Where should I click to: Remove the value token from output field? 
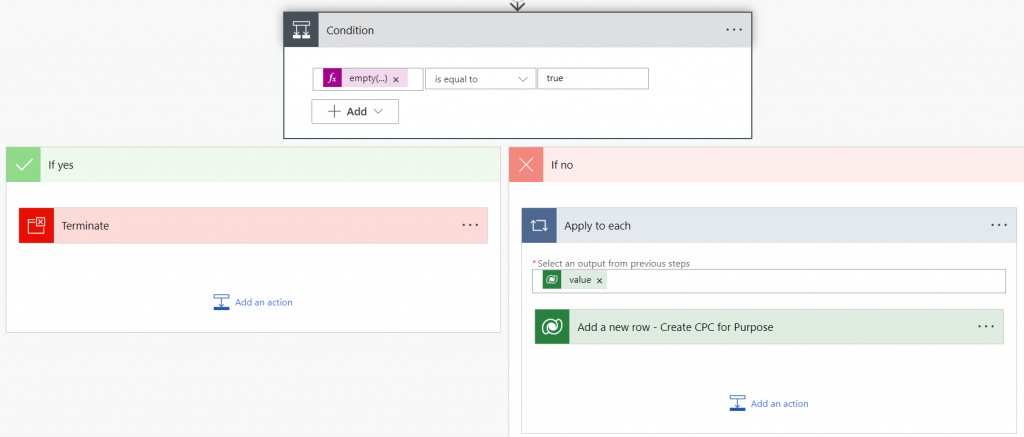pyautogui.click(x=600, y=281)
